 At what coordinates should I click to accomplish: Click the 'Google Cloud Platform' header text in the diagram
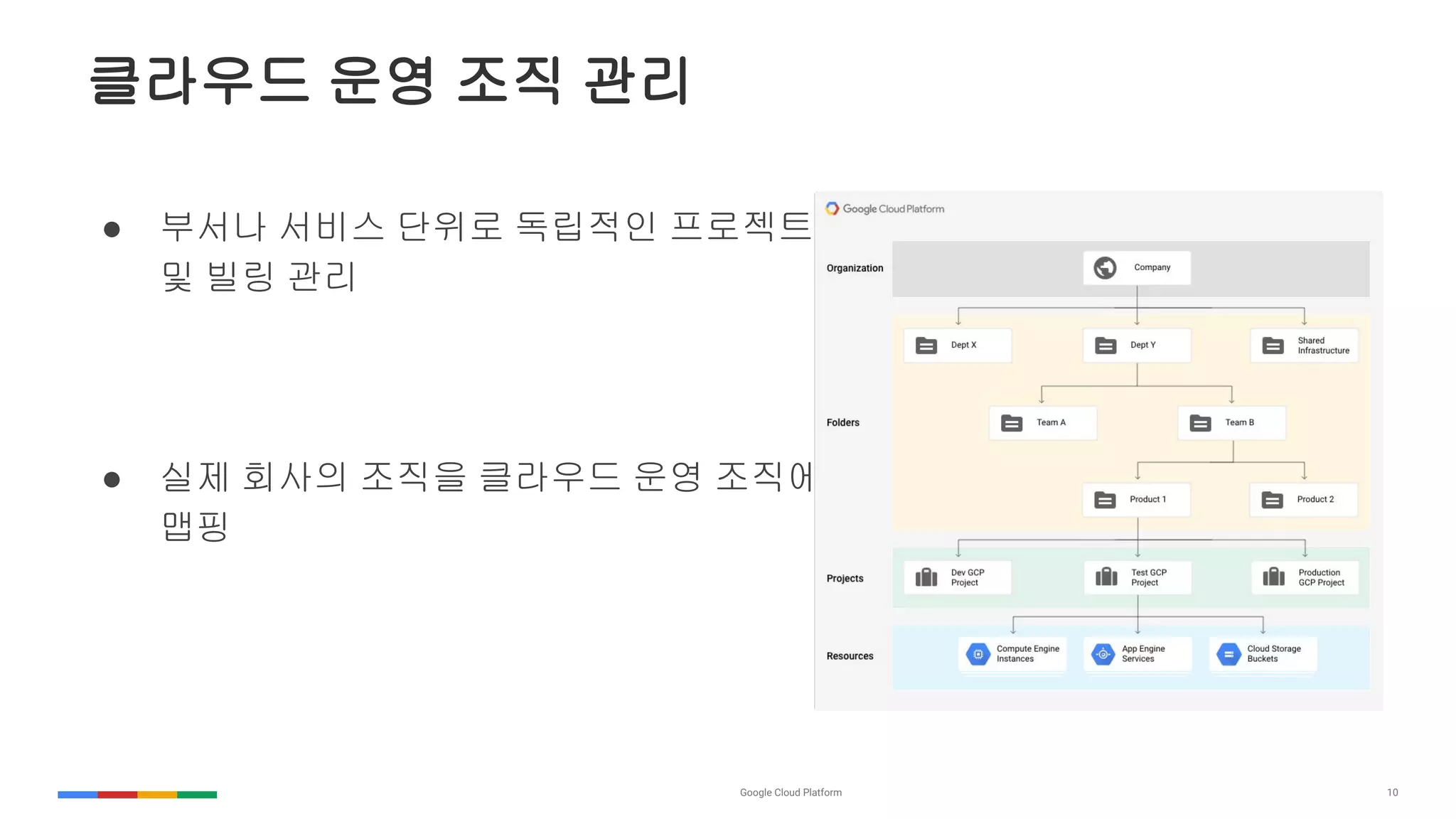click(894, 209)
